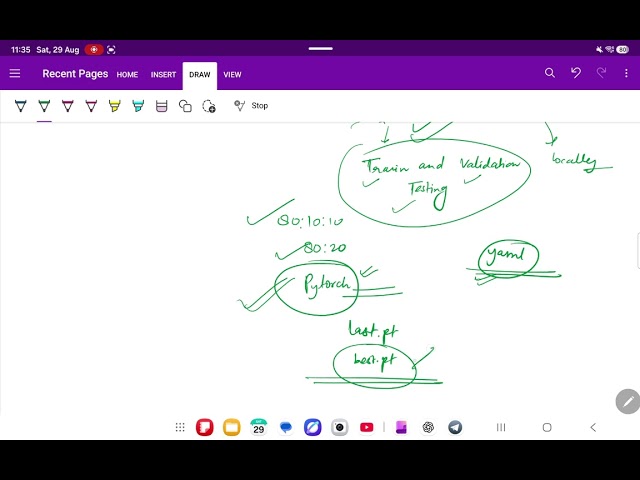Open the blue Messages app
Viewport: 640px width, 480px height.
(286, 427)
